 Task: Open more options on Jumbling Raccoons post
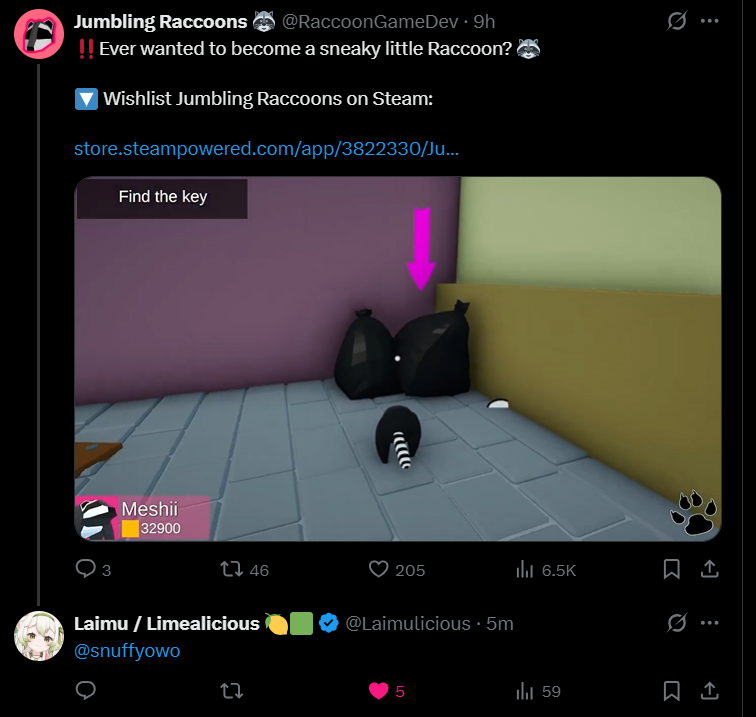click(709, 21)
